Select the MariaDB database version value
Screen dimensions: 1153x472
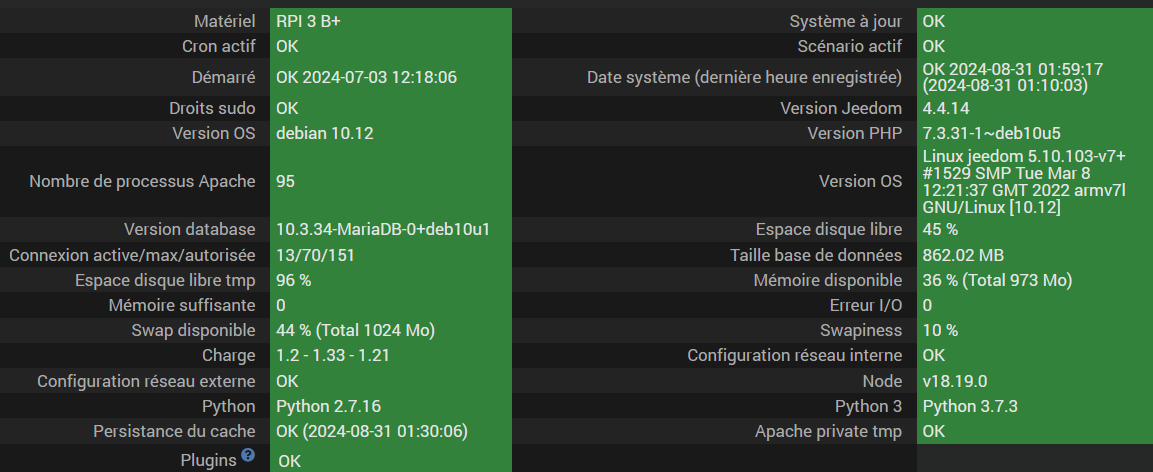click(x=382, y=230)
